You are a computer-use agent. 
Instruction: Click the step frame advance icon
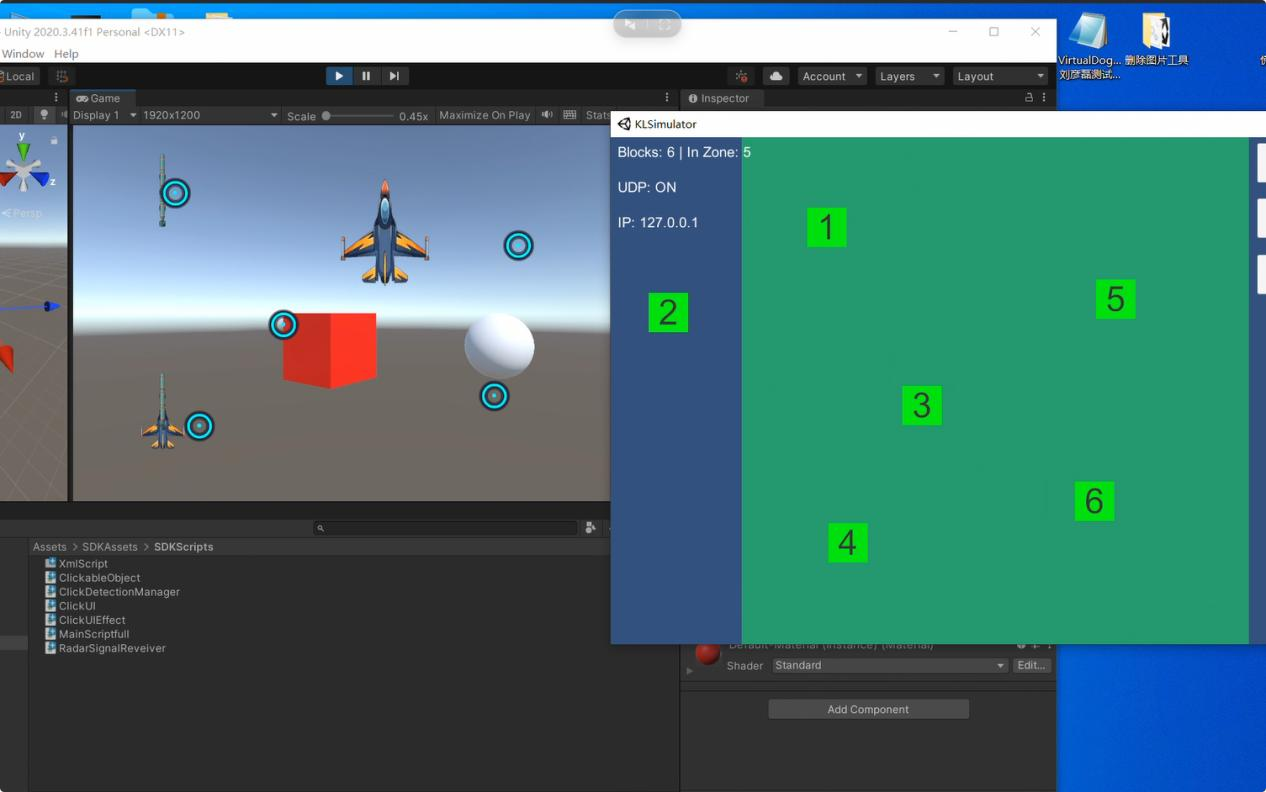pyautogui.click(x=394, y=75)
